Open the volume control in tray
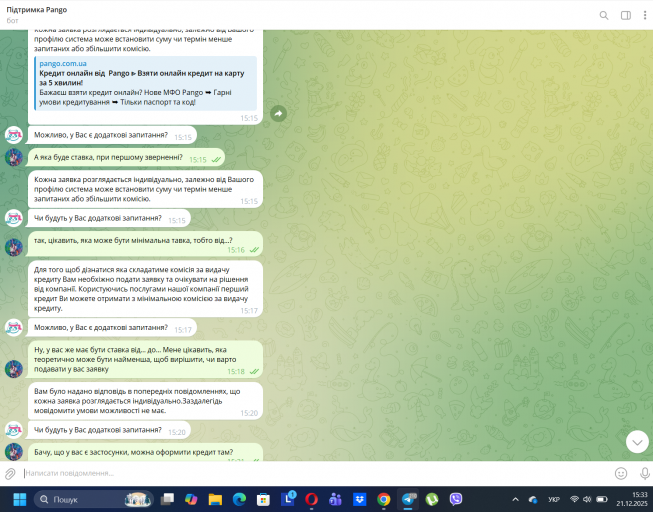Image resolution: width=653 pixels, height=512 pixels. pyautogui.click(x=587, y=499)
